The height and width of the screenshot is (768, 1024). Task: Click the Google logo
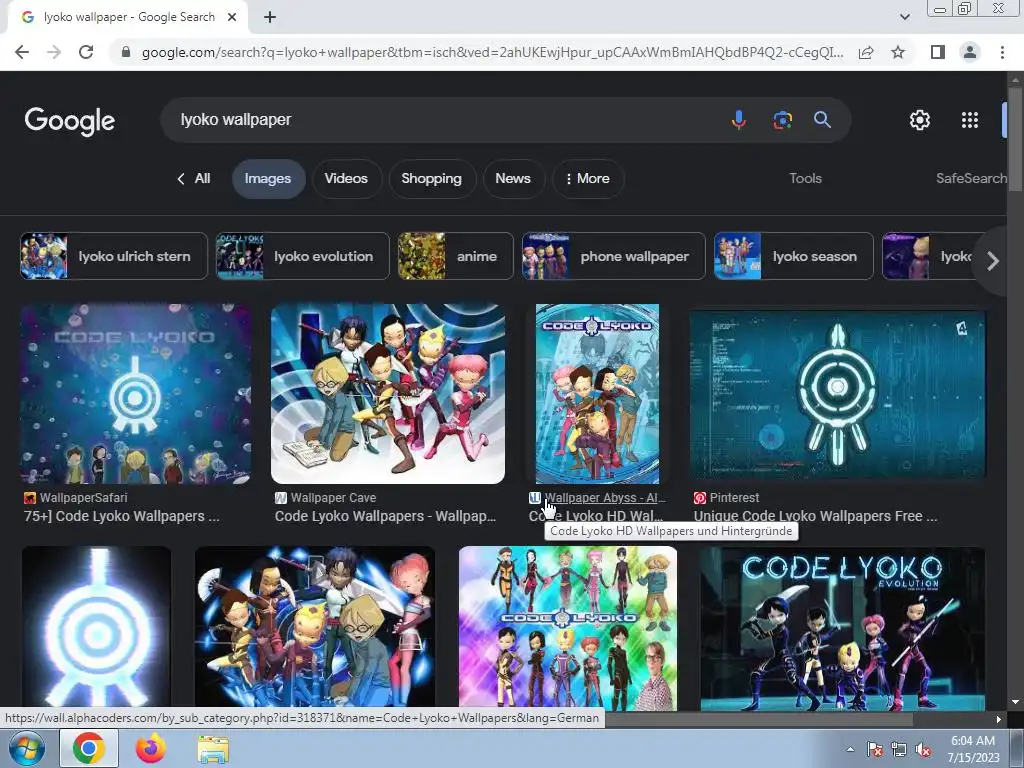(x=69, y=121)
